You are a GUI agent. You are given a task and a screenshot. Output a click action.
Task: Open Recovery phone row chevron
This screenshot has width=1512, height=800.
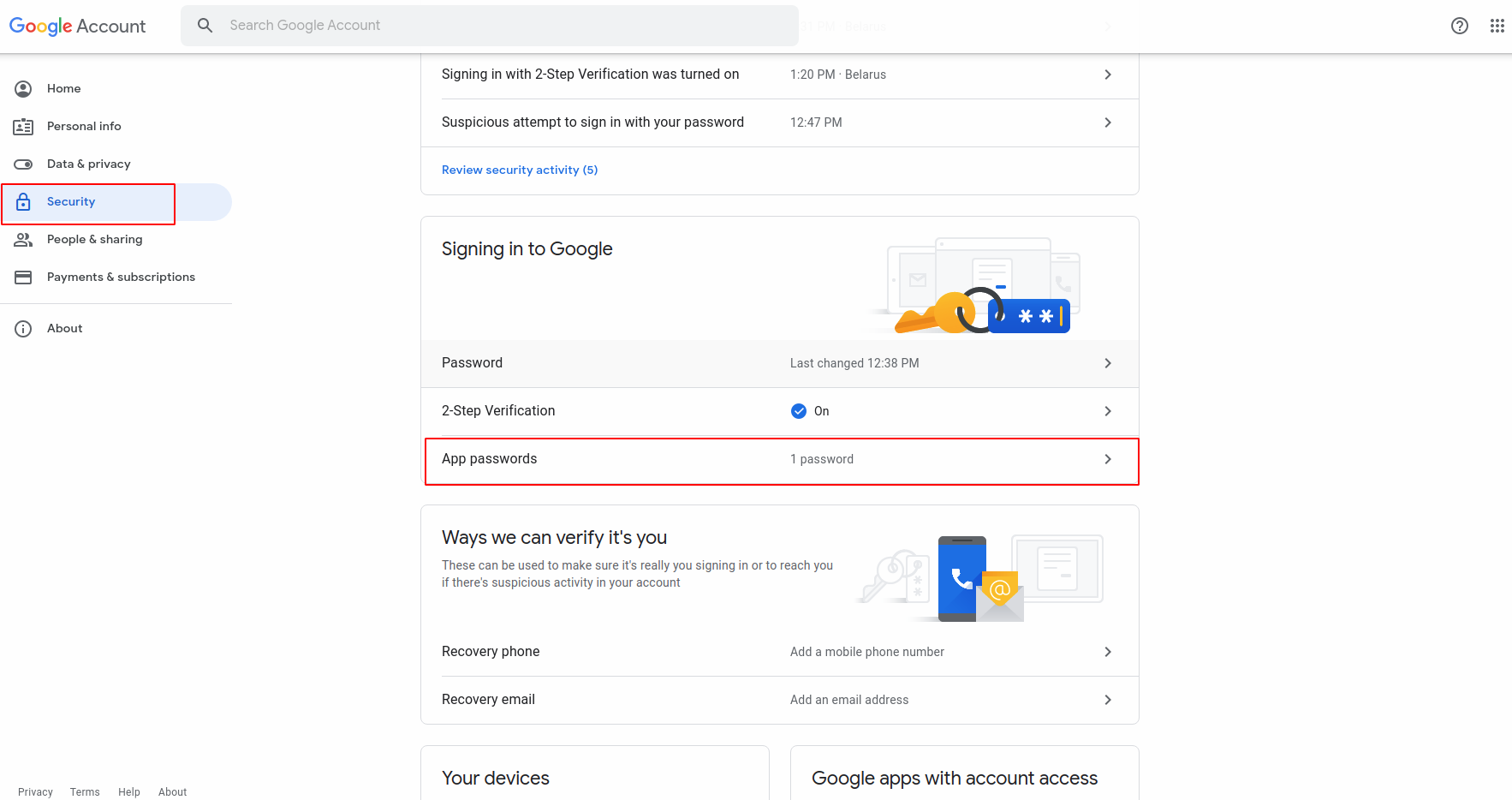click(1108, 652)
